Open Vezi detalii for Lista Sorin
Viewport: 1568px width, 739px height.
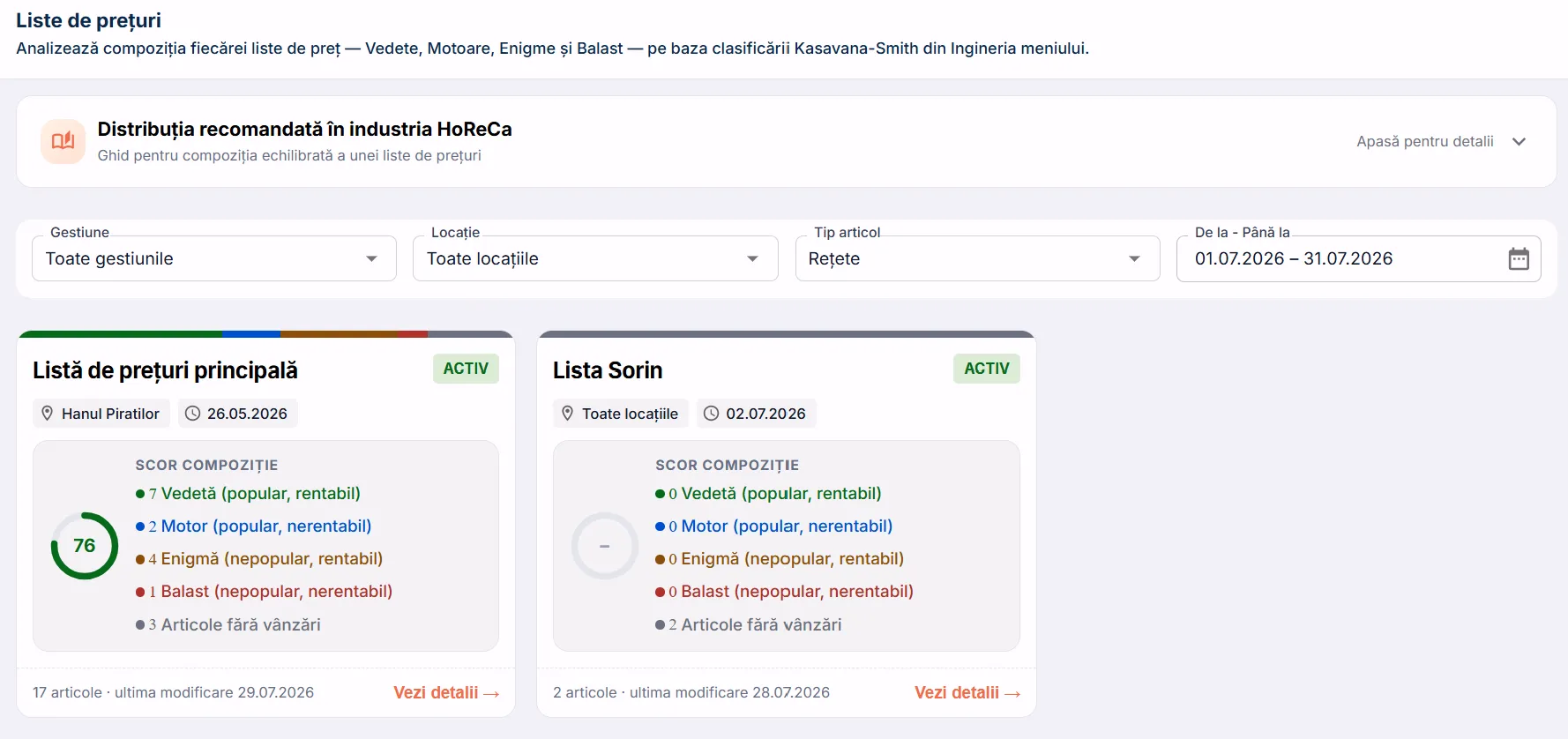pyautogui.click(x=967, y=692)
